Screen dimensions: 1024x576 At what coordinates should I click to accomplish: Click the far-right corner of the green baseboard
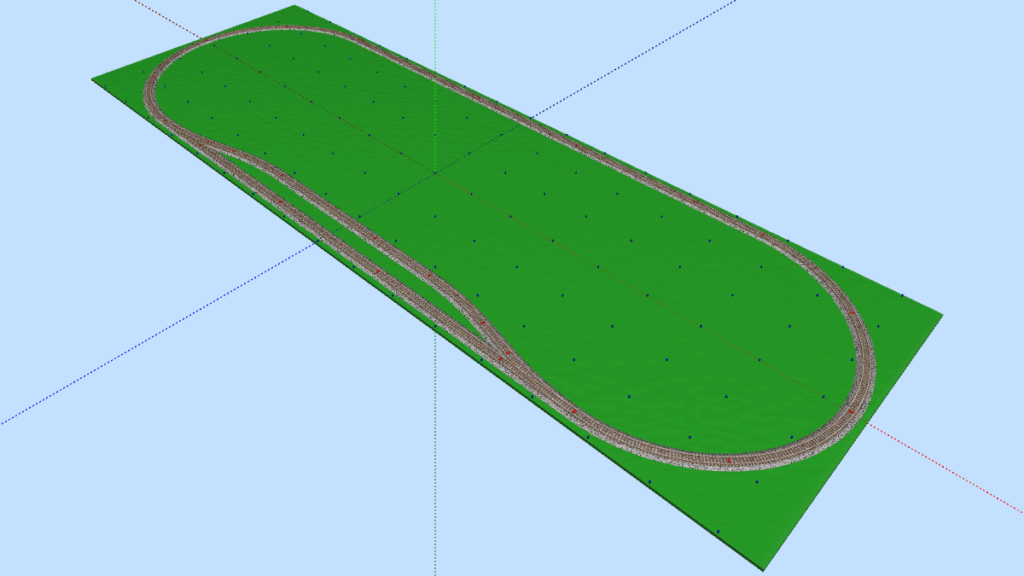(941, 315)
